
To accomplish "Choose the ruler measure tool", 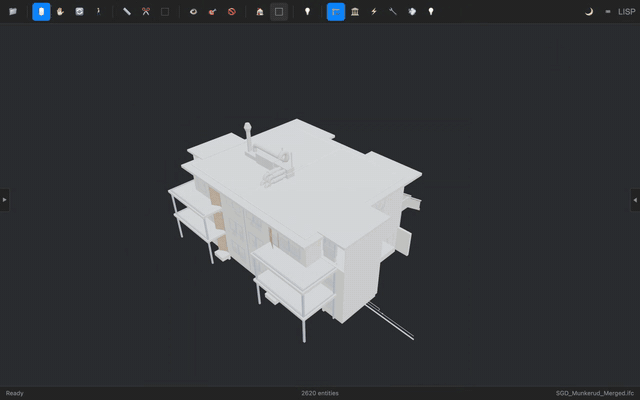I will click(x=127, y=11).
